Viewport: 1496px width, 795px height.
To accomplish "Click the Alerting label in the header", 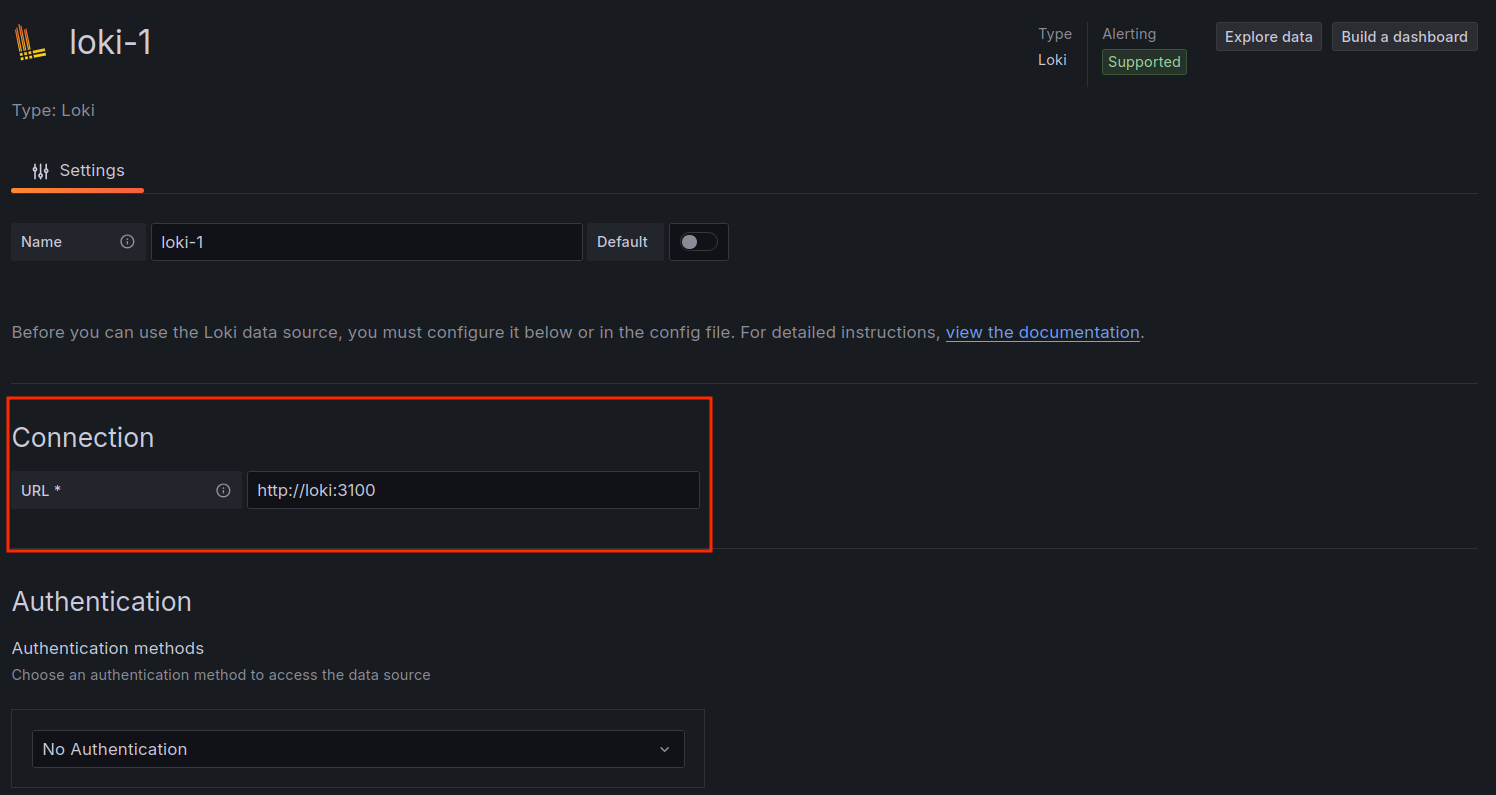I will click(1129, 34).
